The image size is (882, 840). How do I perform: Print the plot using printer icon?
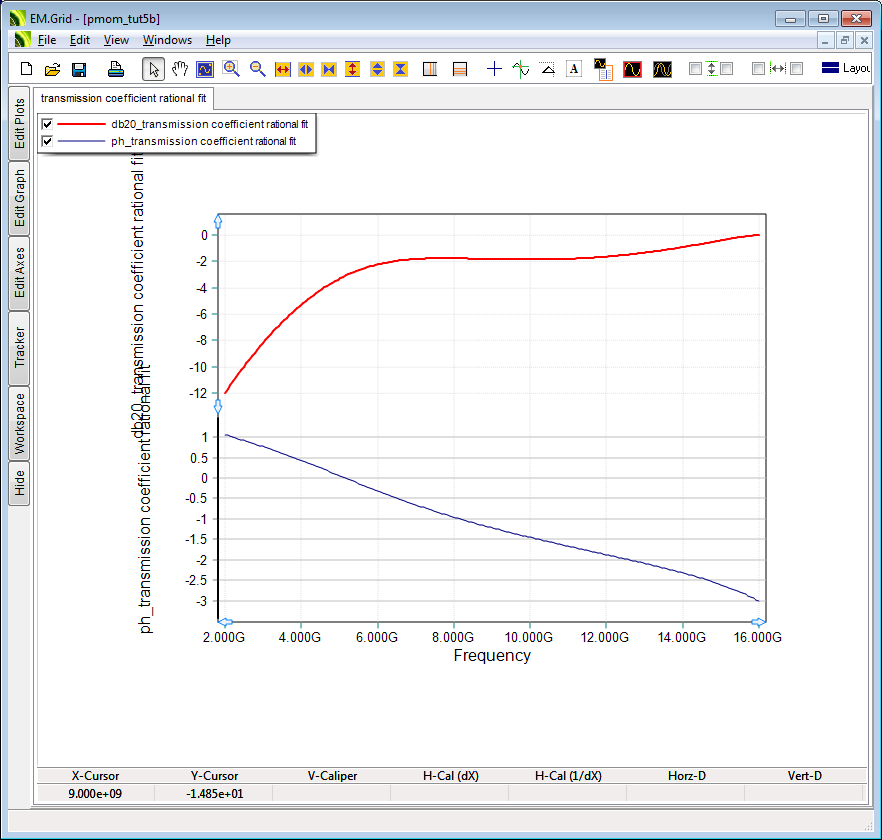tap(116, 69)
